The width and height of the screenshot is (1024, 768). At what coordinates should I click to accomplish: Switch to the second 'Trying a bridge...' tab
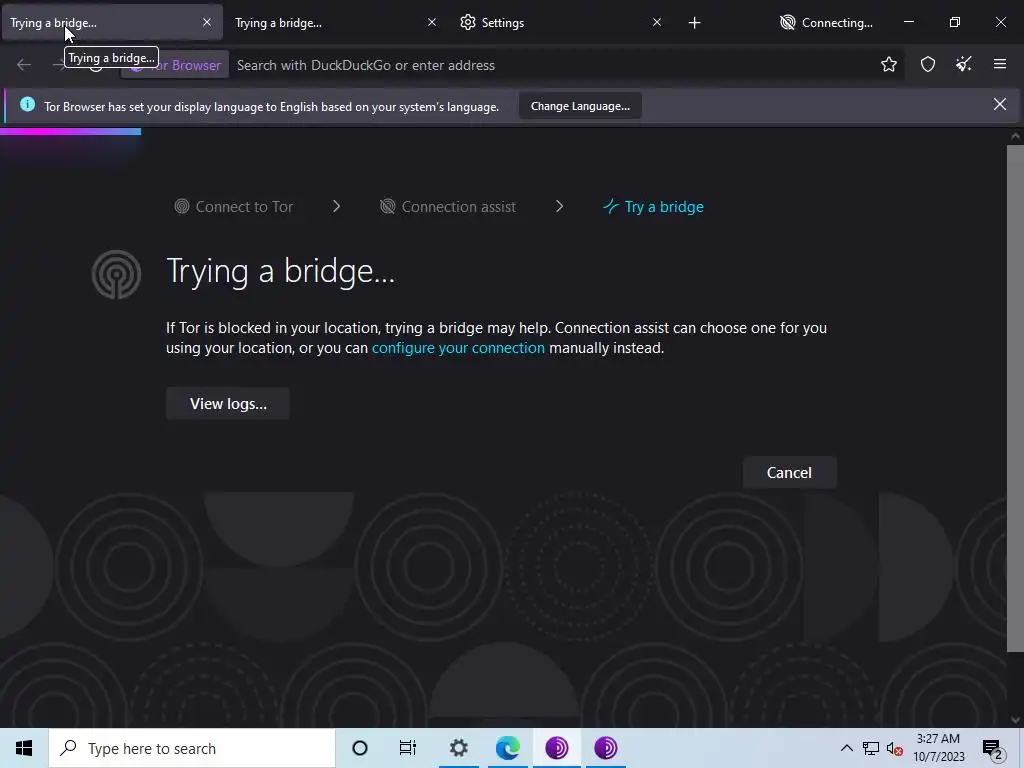[333, 23]
